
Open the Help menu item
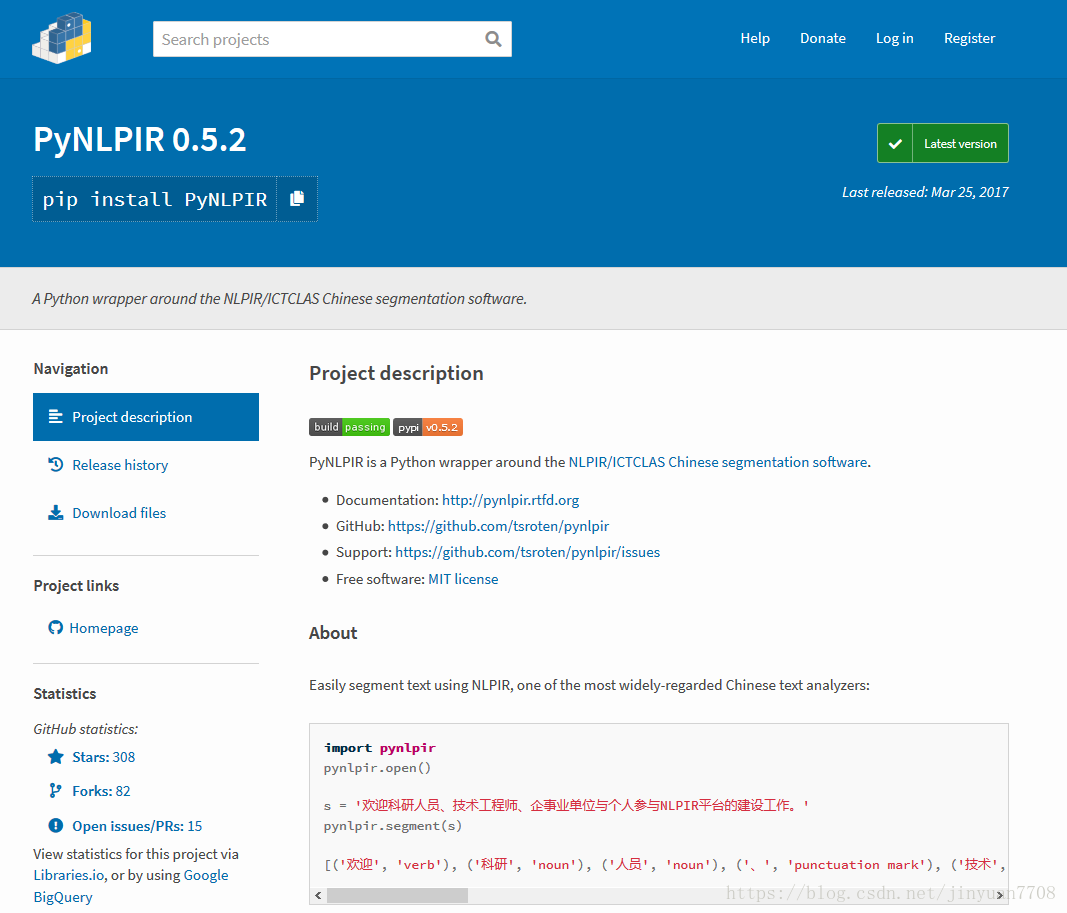(755, 38)
